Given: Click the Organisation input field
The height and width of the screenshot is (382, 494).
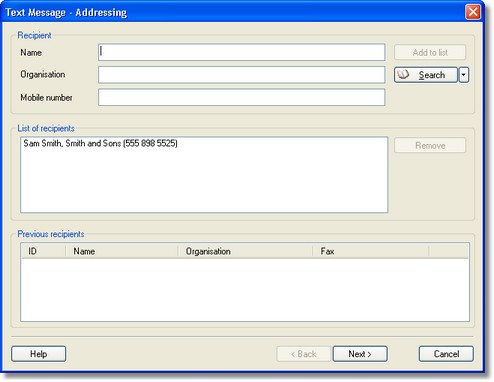Looking at the screenshot, I should coord(242,75).
